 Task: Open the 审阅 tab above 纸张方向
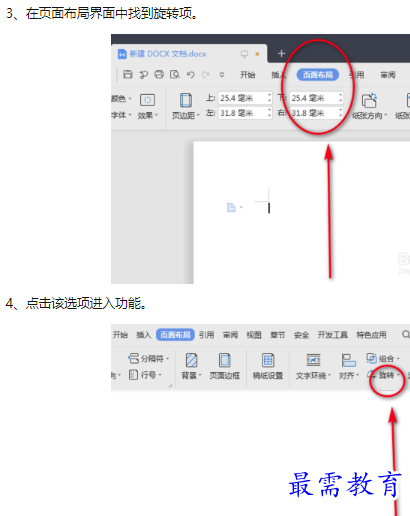point(388,75)
